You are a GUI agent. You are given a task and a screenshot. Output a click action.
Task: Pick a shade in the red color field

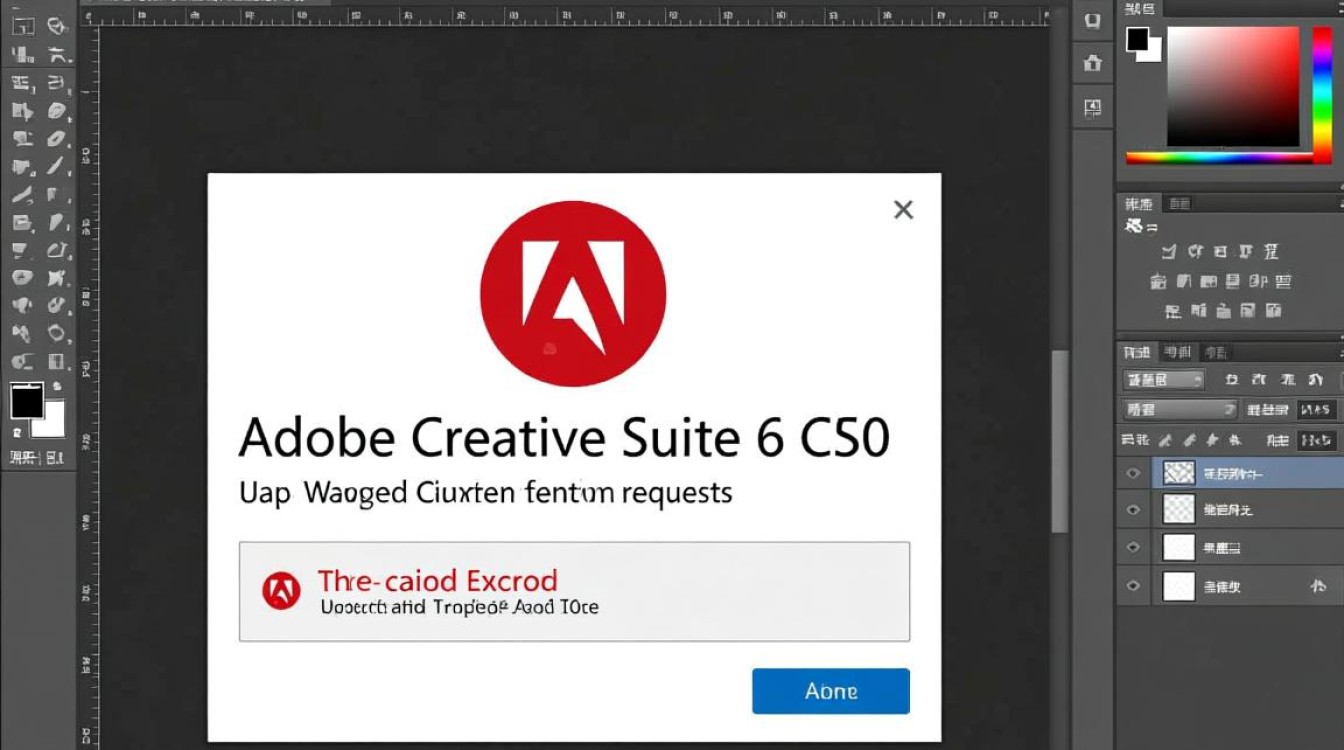click(1233, 86)
